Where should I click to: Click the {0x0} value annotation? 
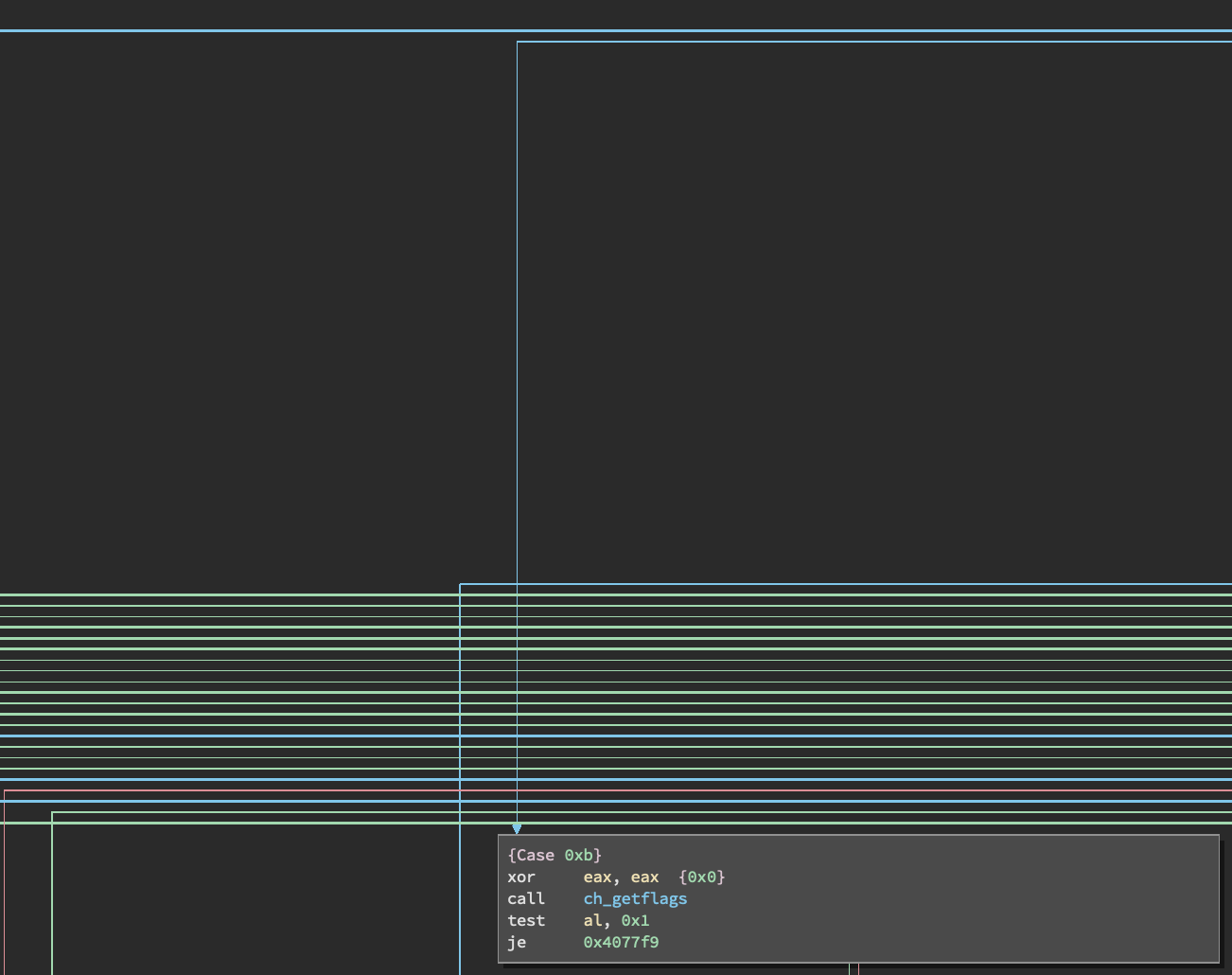click(702, 877)
